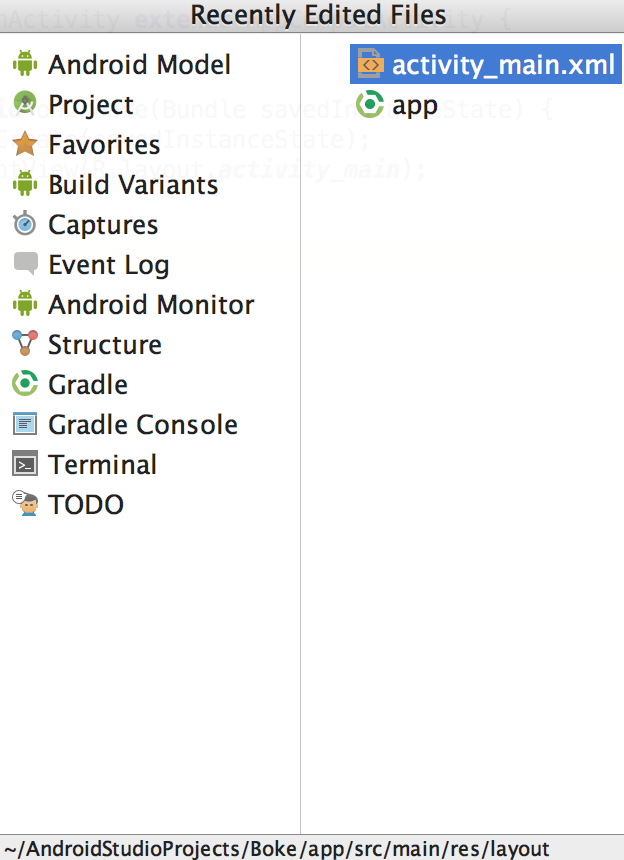Click the Build Variants android icon
Viewport: 624px width, 860px height.
pos(25,185)
